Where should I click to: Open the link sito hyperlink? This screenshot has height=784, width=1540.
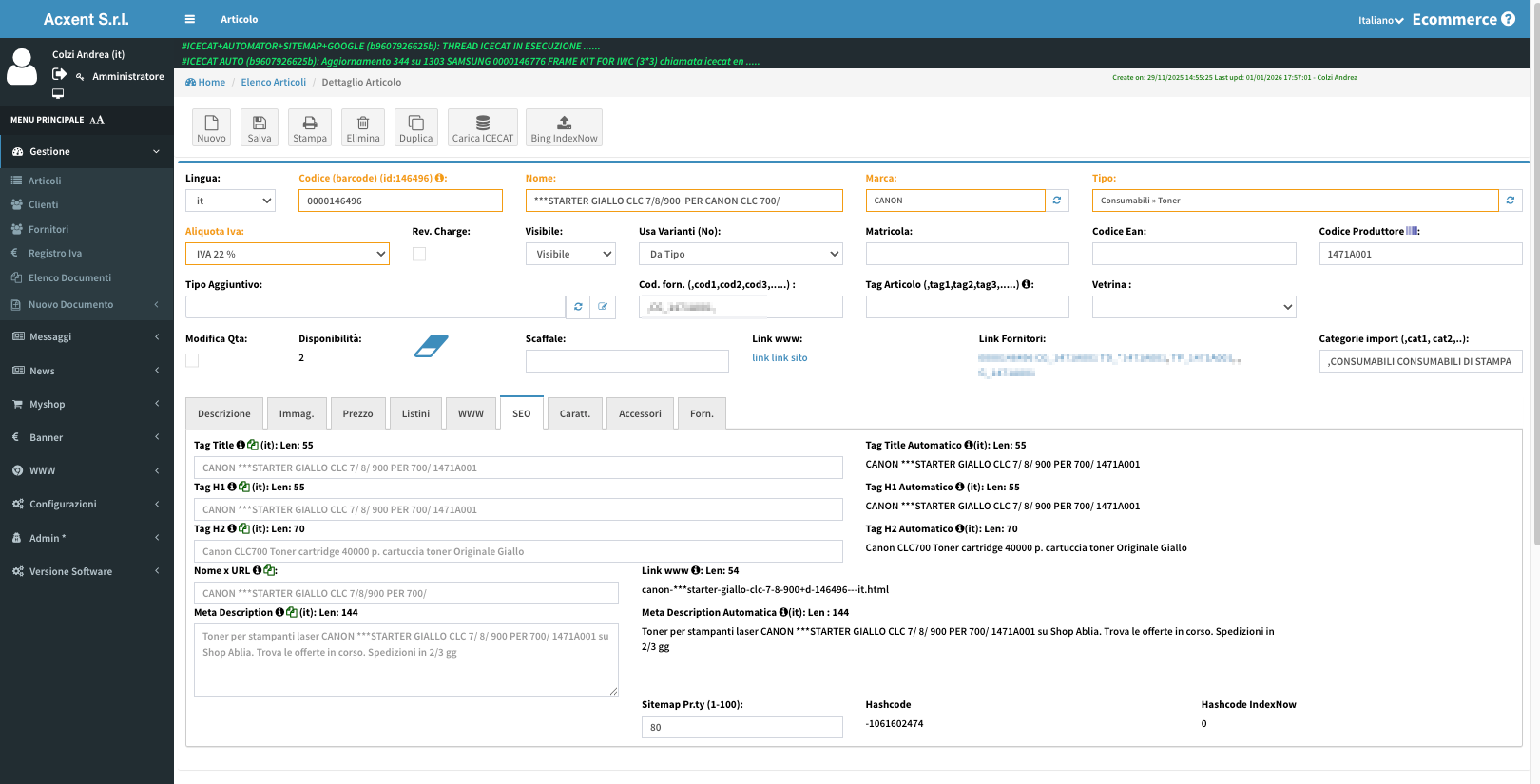click(780, 358)
